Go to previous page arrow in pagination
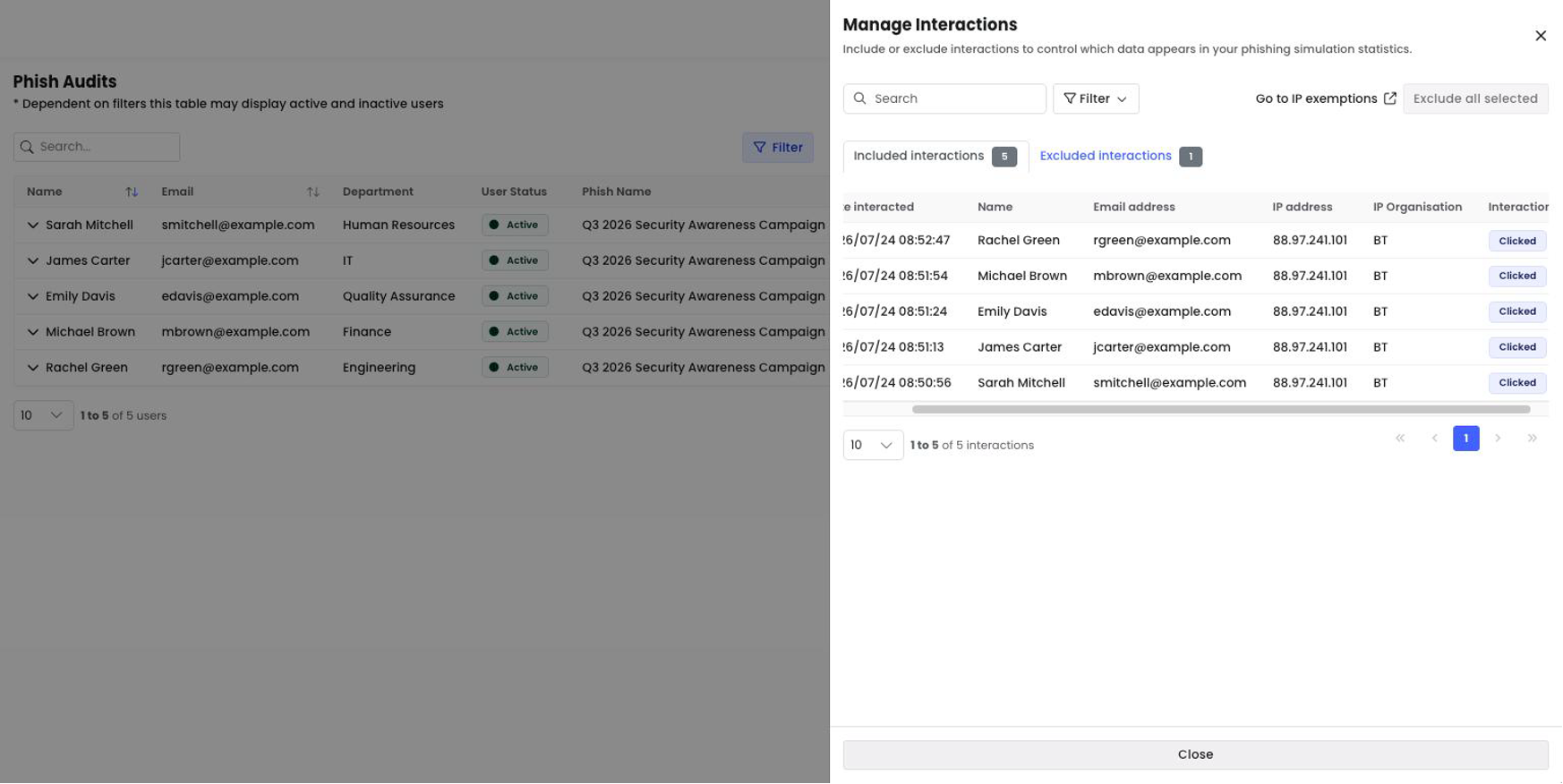 click(1434, 439)
